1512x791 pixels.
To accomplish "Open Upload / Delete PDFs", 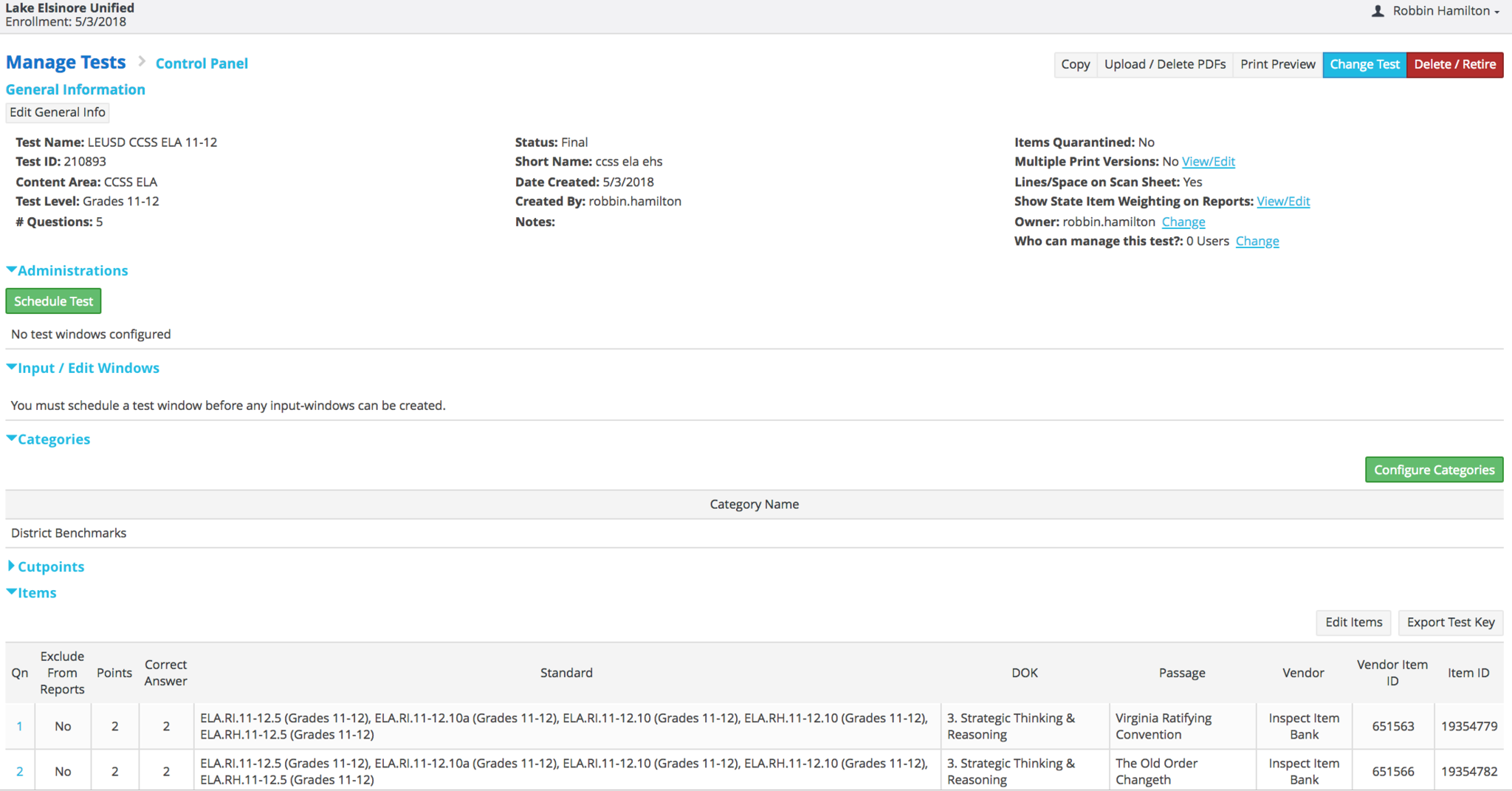I will pyautogui.click(x=1164, y=64).
